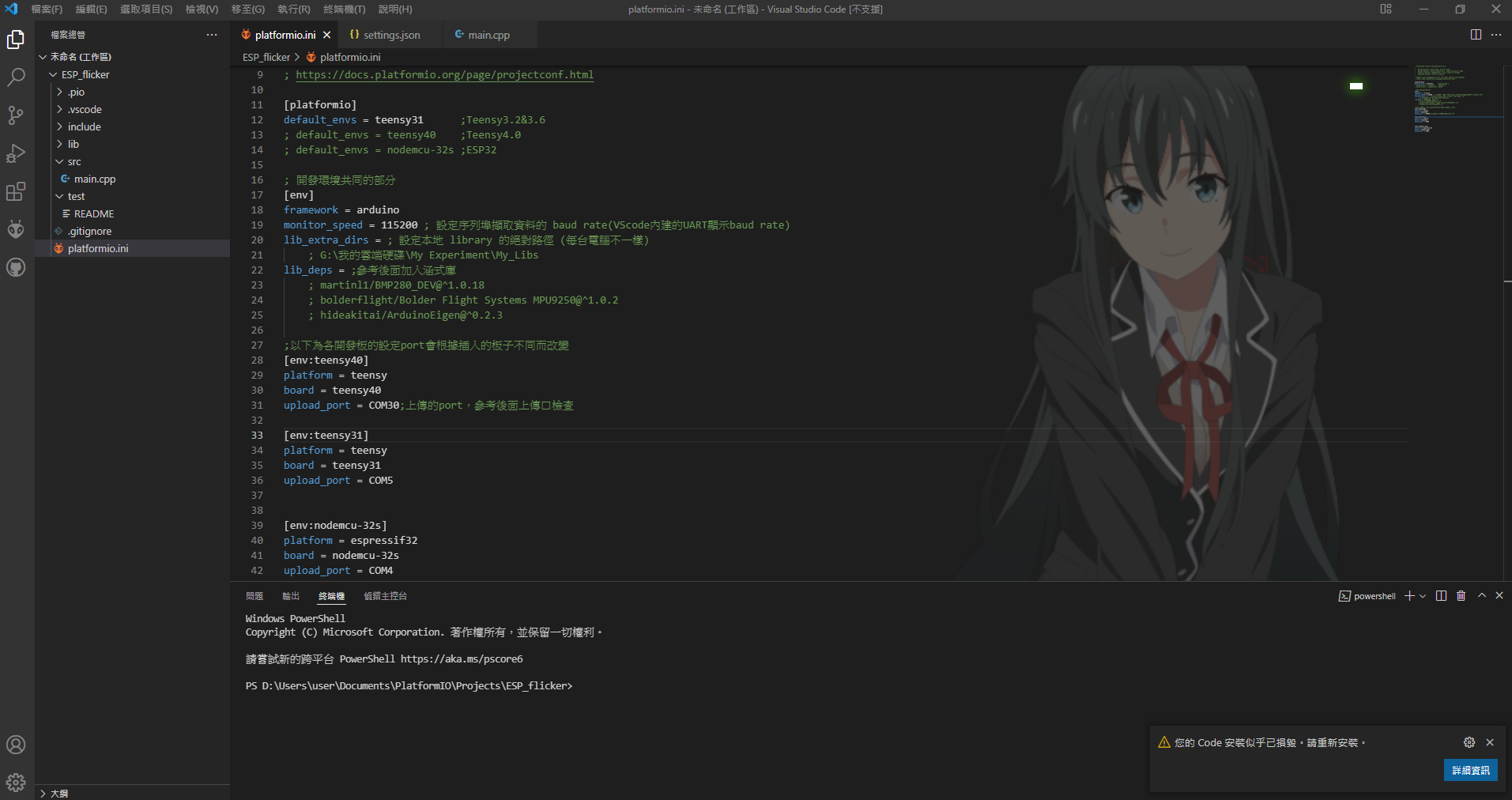Viewport: 1512px width, 800px height.
Task: Collapse the src folder
Action: [132, 161]
